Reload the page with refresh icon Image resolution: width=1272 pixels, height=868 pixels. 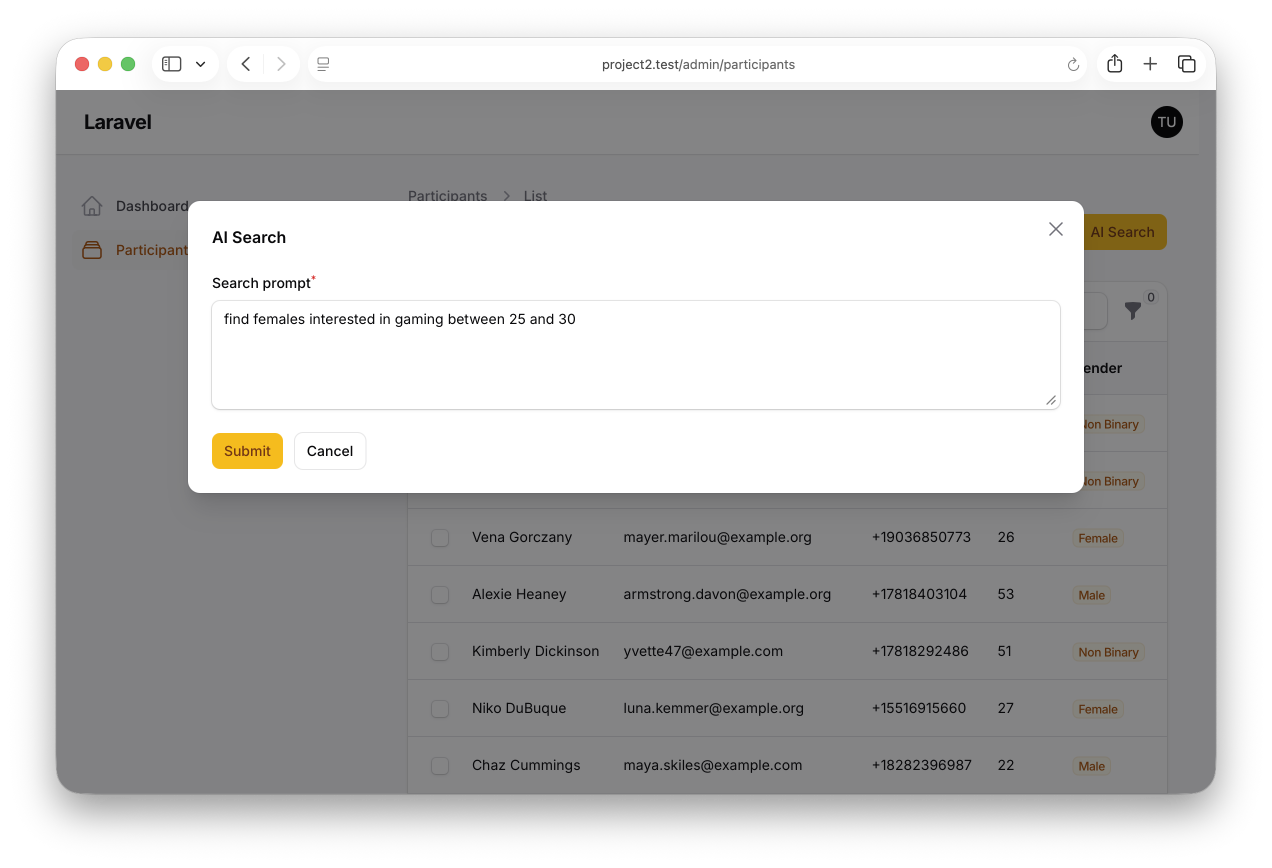tap(1073, 65)
